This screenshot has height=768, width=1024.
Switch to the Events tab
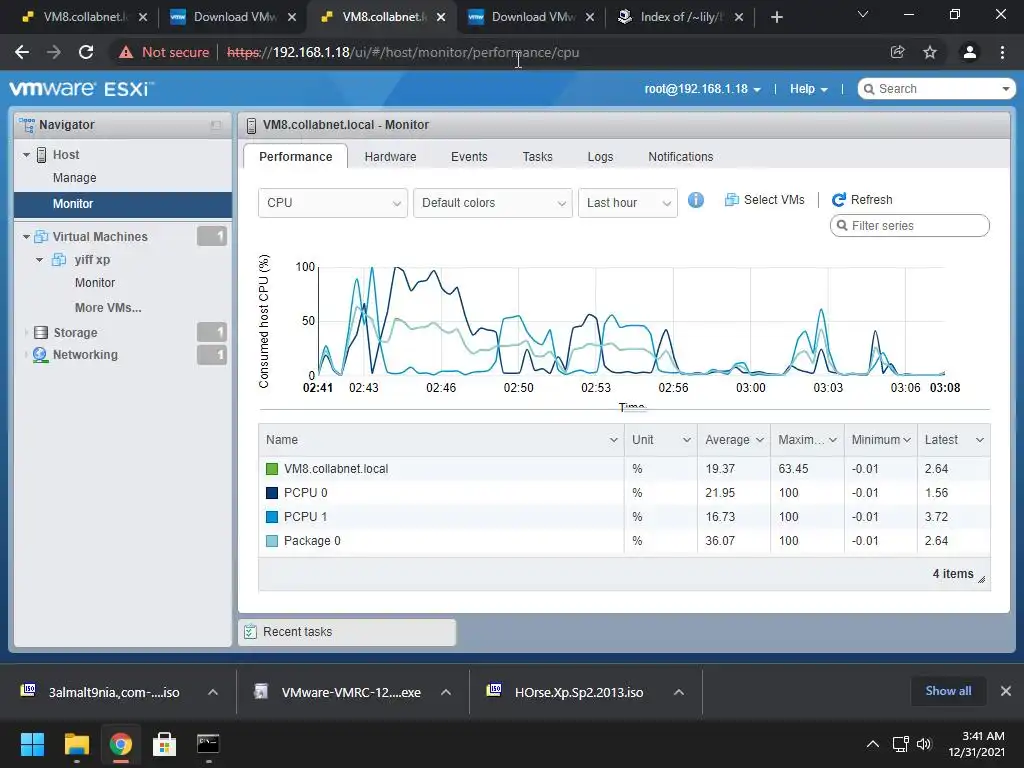(469, 157)
